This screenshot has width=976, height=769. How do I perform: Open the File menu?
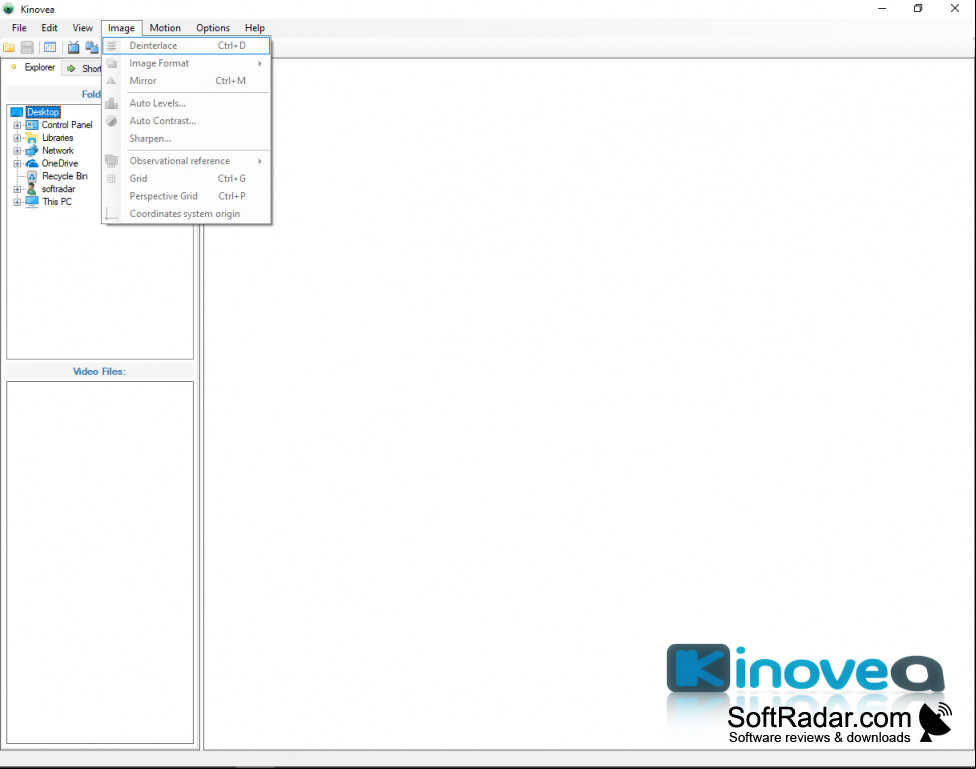pyautogui.click(x=19, y=28)
